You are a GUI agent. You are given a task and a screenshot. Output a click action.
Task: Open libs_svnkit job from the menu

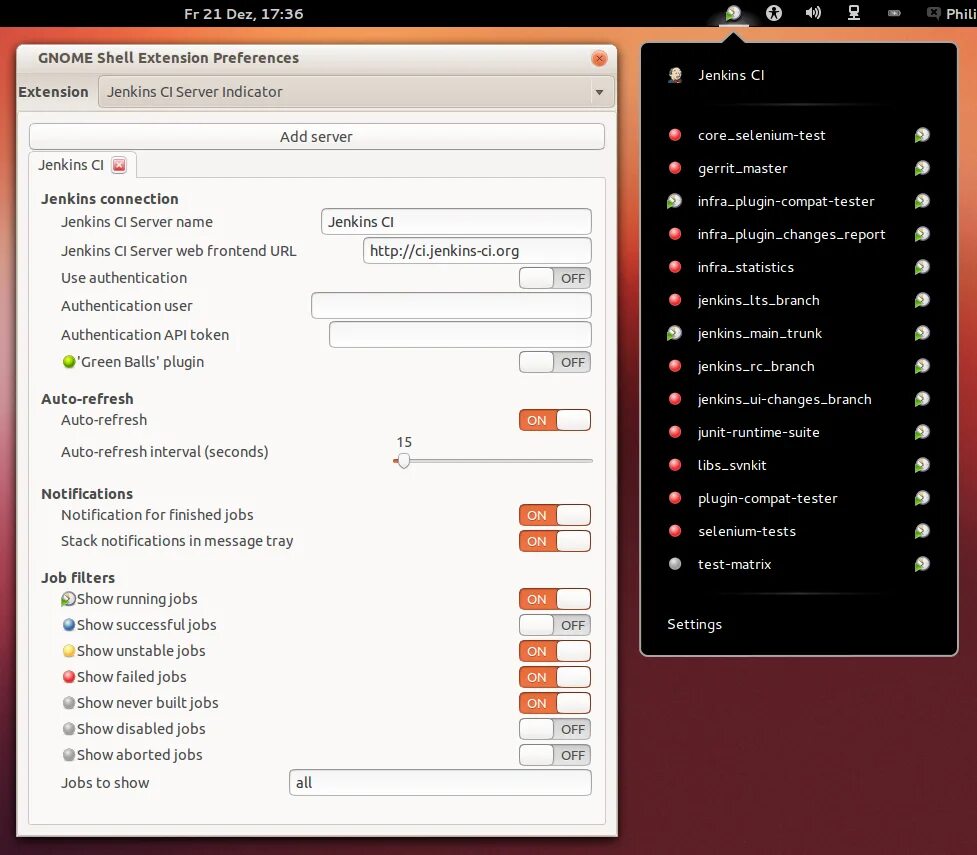point(732,466)
